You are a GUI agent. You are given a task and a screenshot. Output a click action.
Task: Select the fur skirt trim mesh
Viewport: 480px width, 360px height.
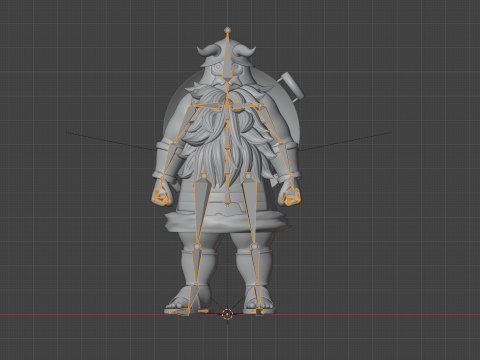pos(227,222)
